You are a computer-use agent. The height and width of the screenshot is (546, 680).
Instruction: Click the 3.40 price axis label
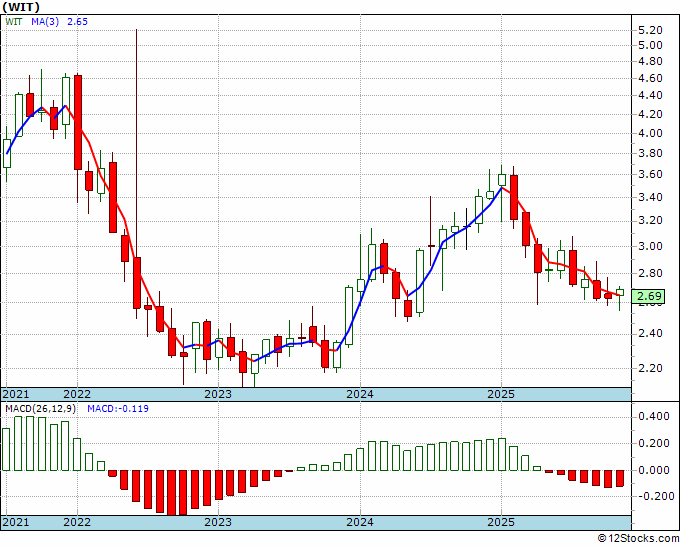(650, 197)
